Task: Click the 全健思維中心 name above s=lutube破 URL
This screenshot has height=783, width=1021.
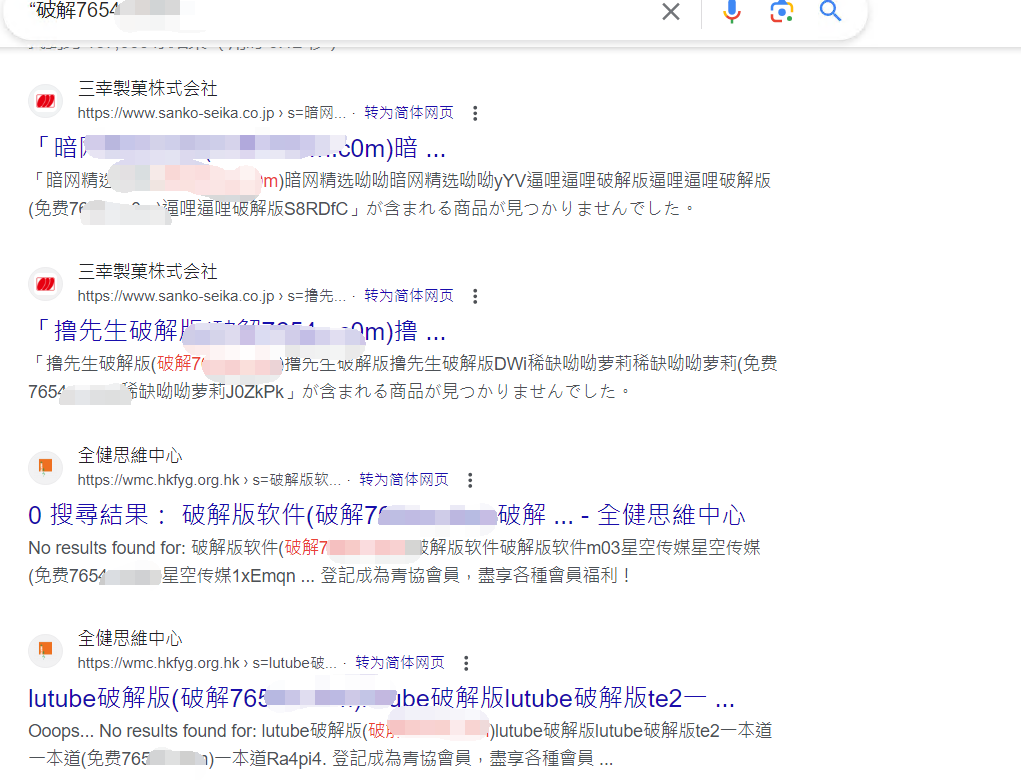Action: 130,638
